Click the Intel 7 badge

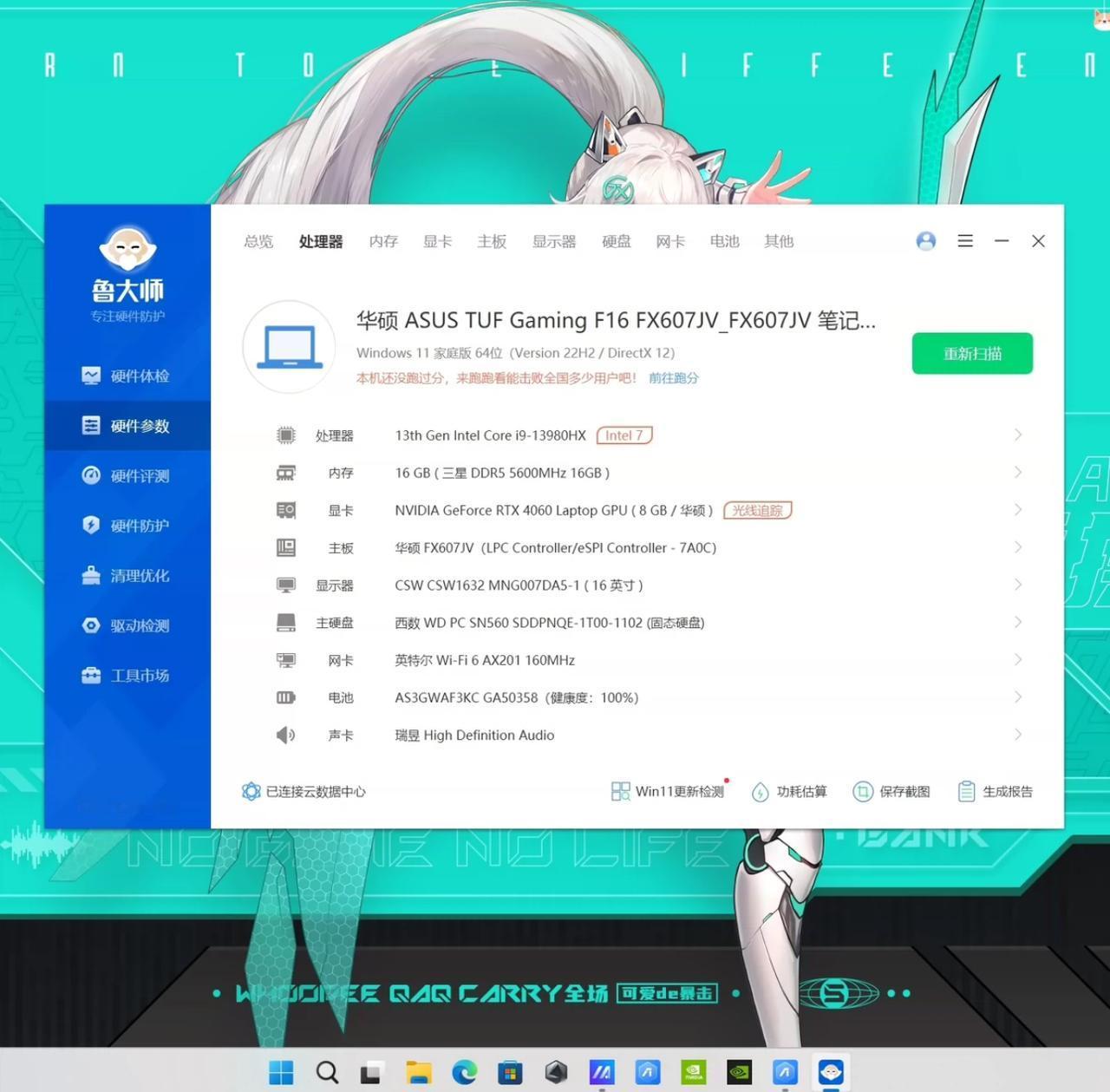pyautogui.click(x=624, y=435)
